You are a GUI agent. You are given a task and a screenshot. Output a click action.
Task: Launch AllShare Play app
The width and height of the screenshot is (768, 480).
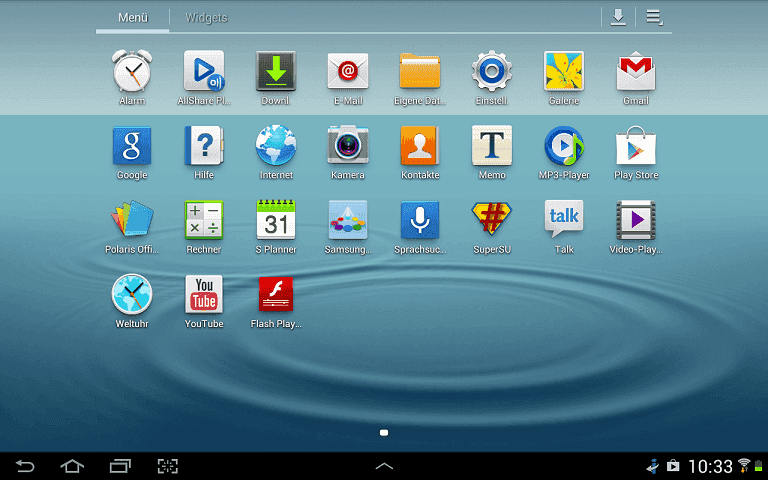coord(204,72)
